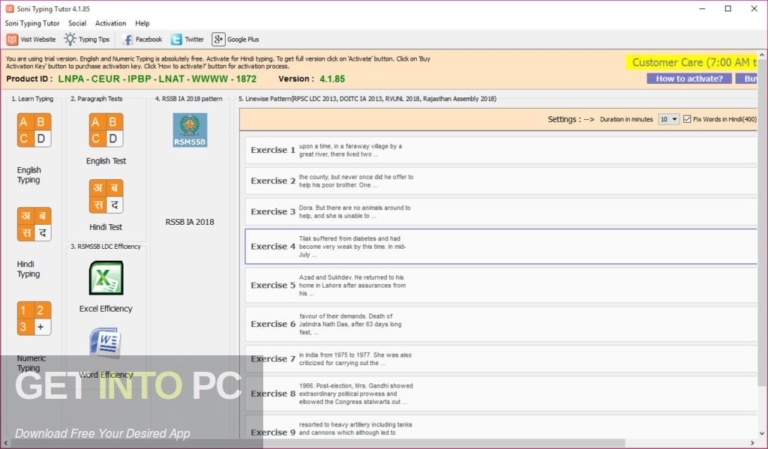Image resolution: width=768 pixels, height=449 pixels.
Task: Click the '2. Paragraph Tests' section heading
Action: (96, 98)
